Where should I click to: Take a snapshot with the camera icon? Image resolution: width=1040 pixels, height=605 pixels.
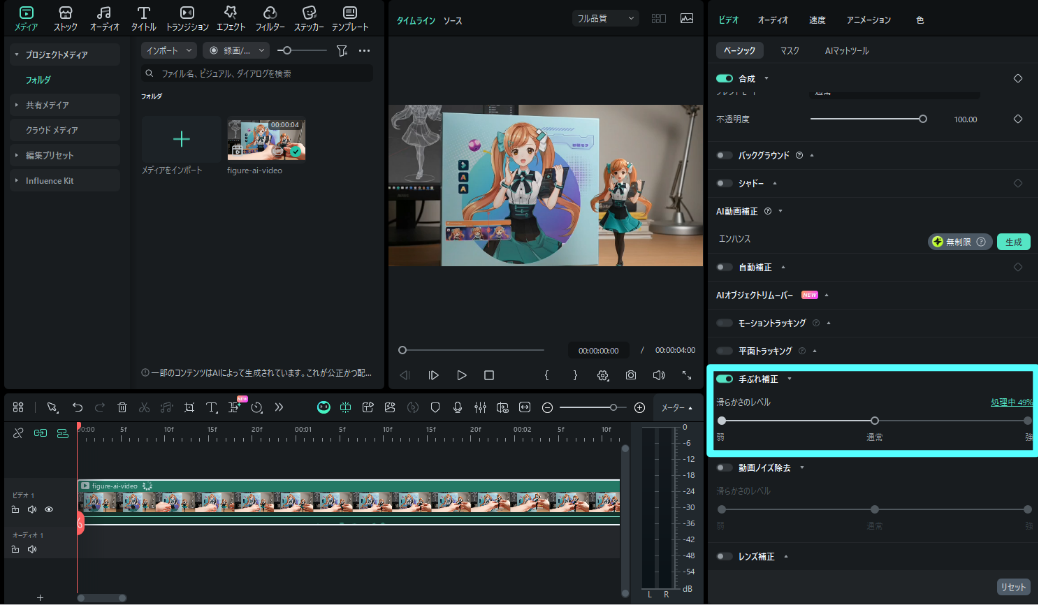click(x=631, y=375)
